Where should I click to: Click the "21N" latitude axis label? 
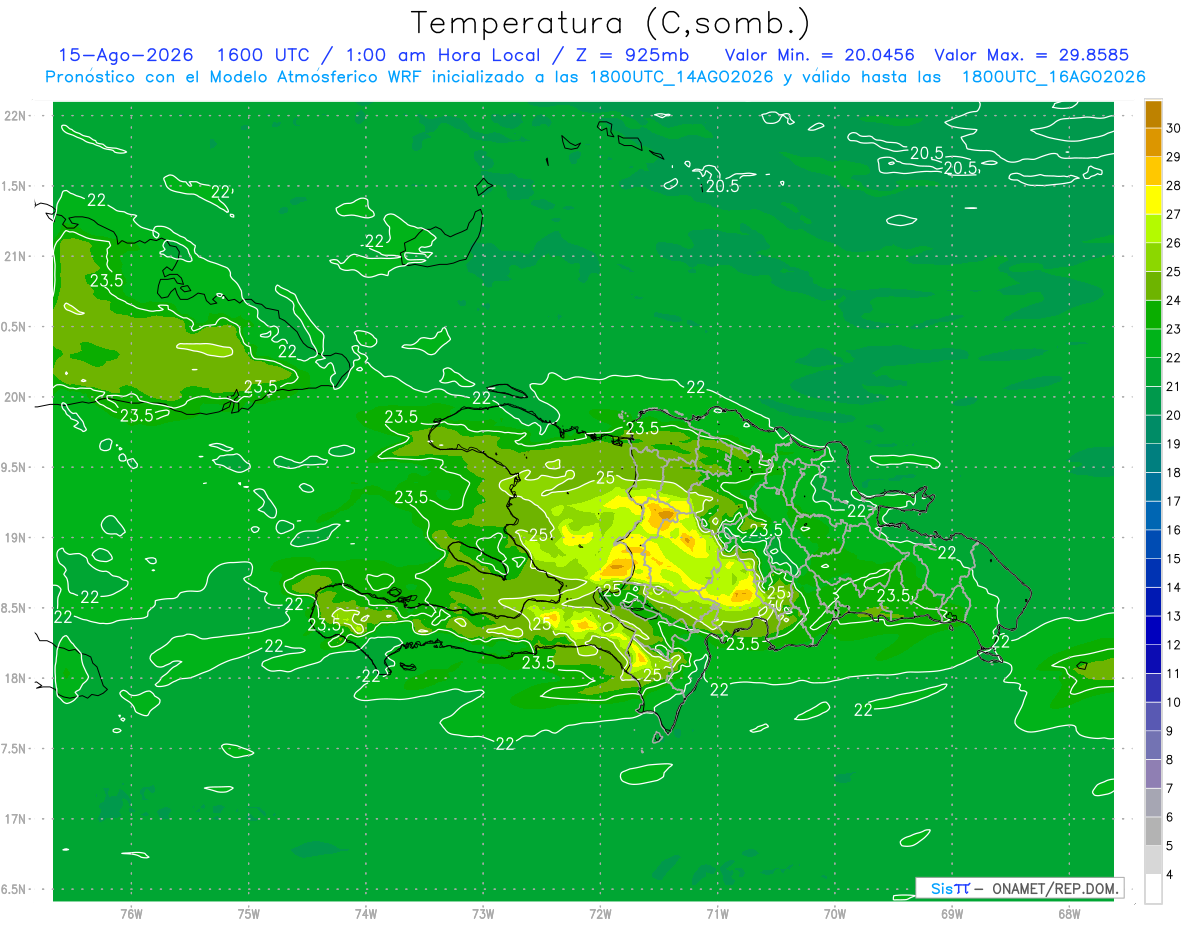[17, 256]
